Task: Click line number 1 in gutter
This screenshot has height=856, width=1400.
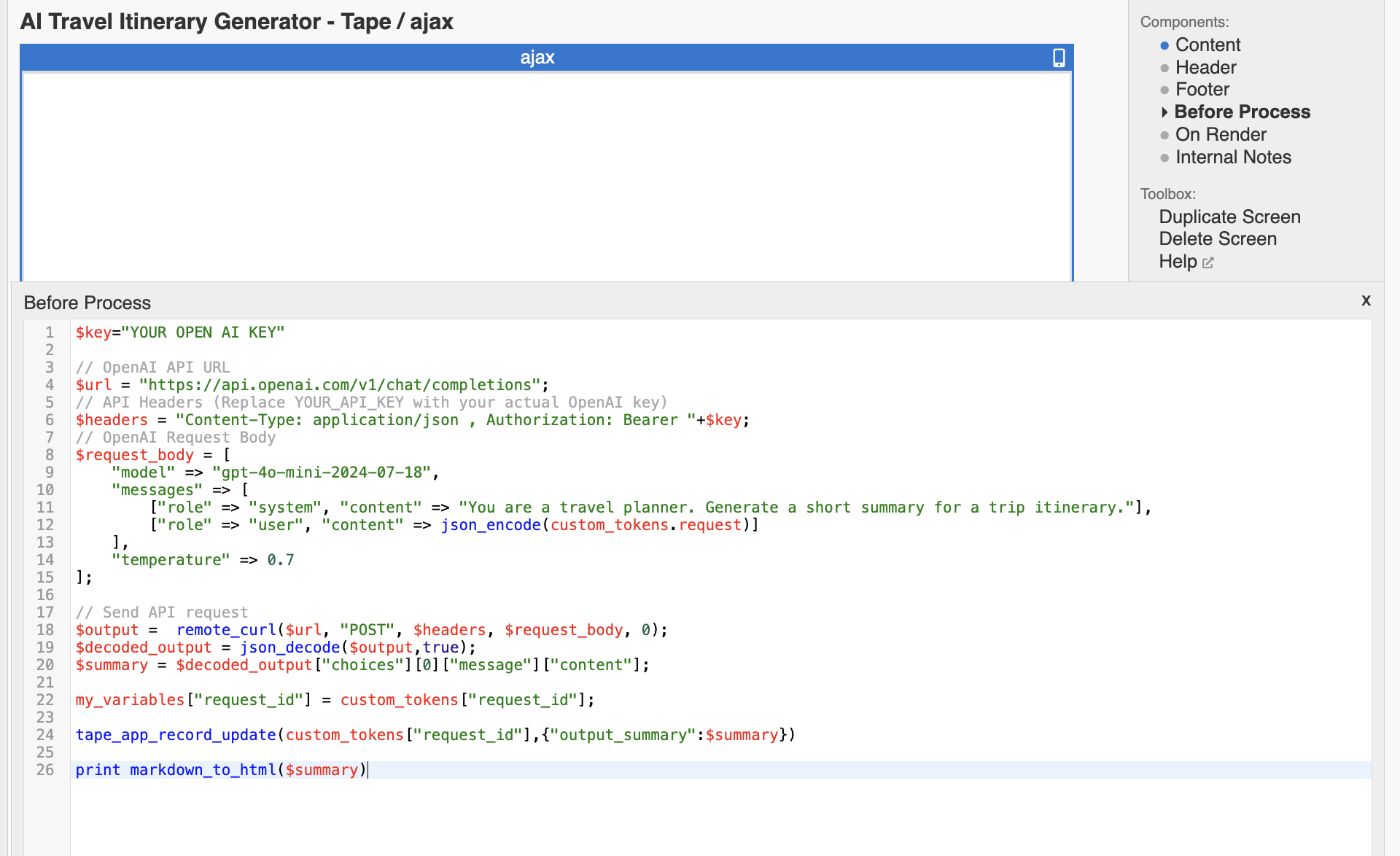Action: (50, 332)
